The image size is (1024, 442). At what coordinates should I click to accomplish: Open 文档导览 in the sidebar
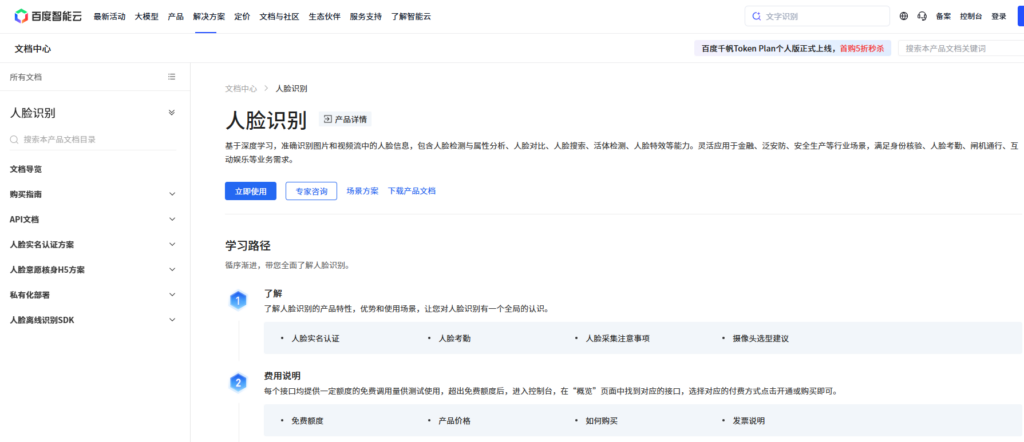26,169
